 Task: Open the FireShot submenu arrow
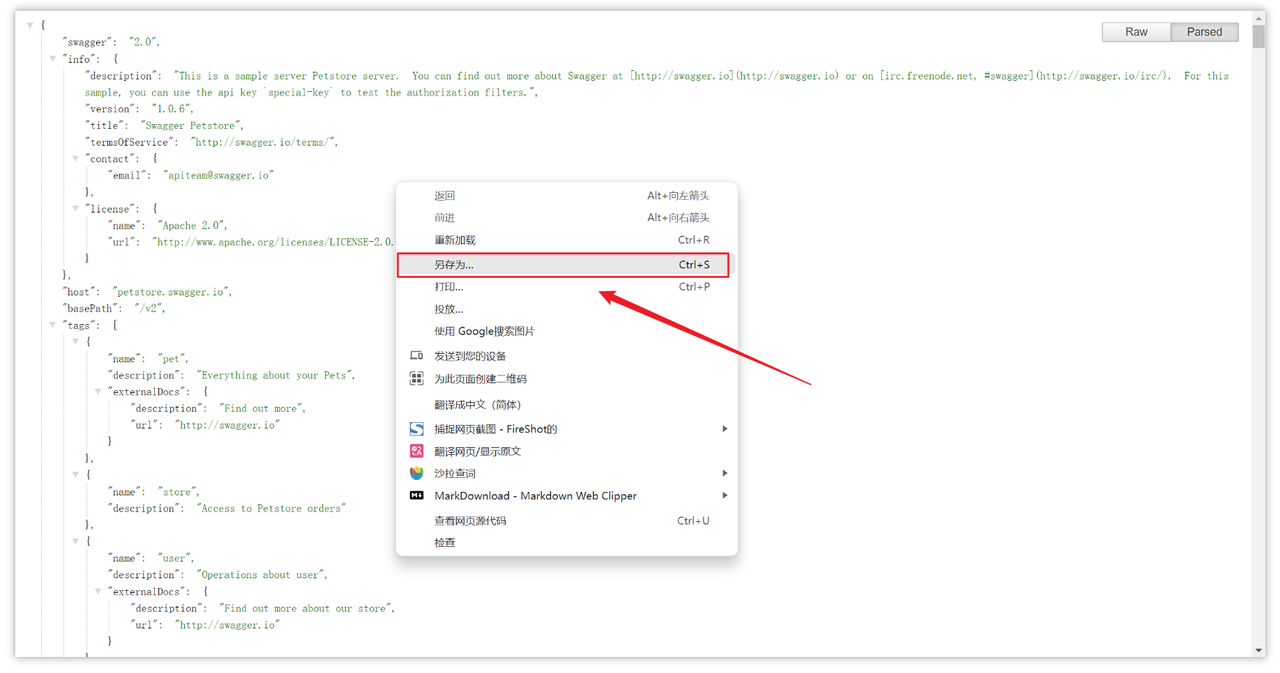727,428
